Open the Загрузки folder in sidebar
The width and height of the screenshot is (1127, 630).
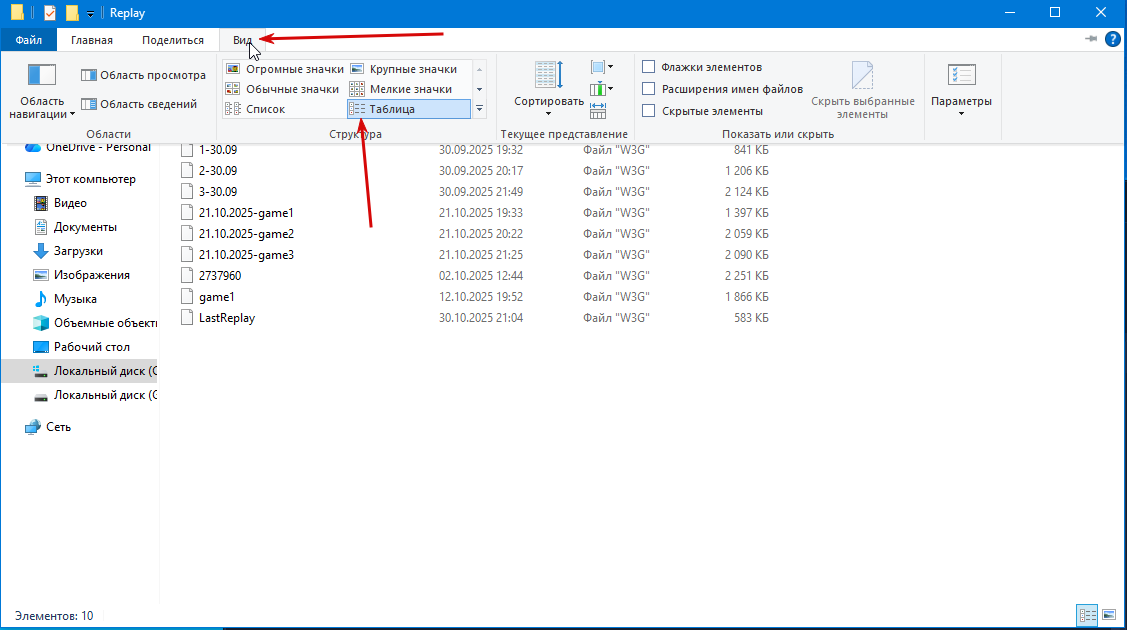[x=68, y=251]
